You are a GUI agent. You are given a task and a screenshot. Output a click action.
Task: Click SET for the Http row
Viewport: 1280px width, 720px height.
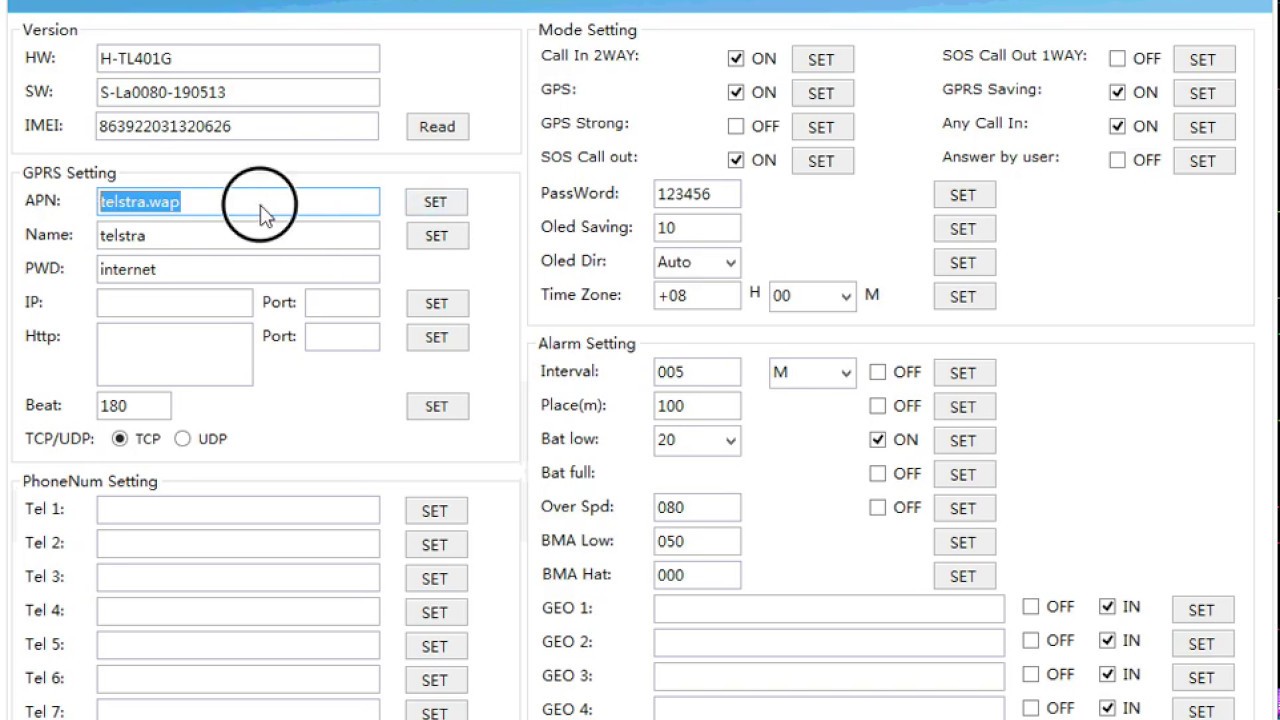click(x=437, y=338)
